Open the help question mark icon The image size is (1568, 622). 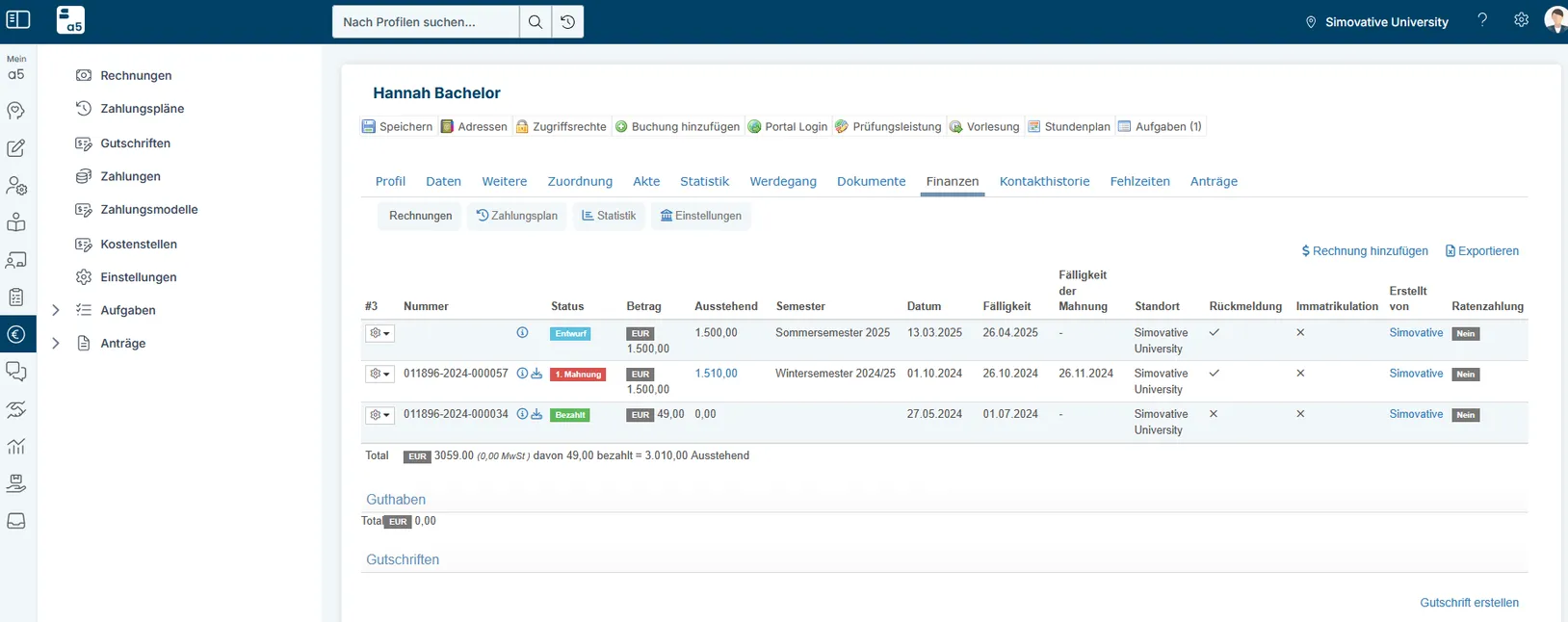[x=1482, y=19]
